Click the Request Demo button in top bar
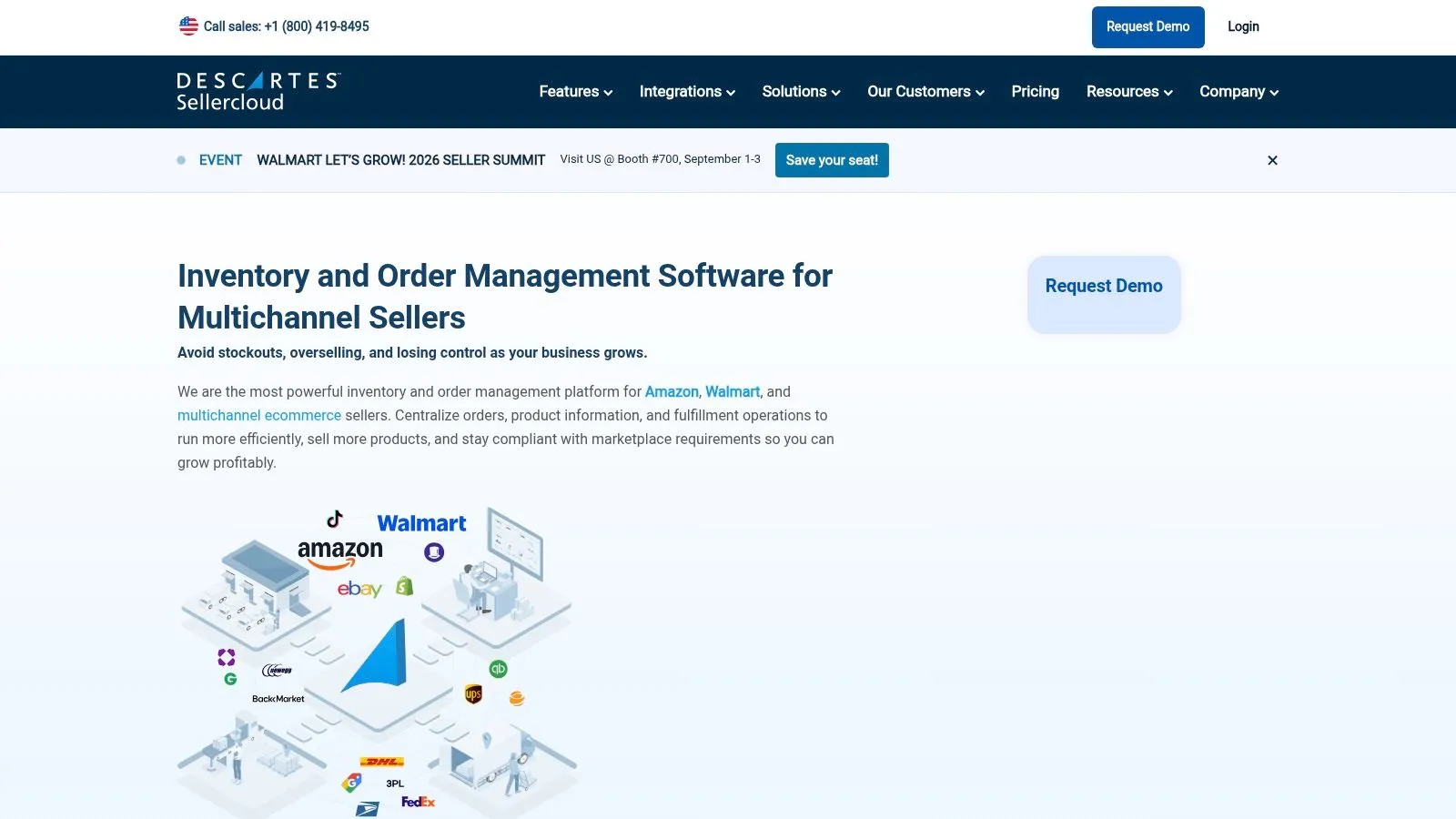 pyautogui.click(x=1148, y=27)
